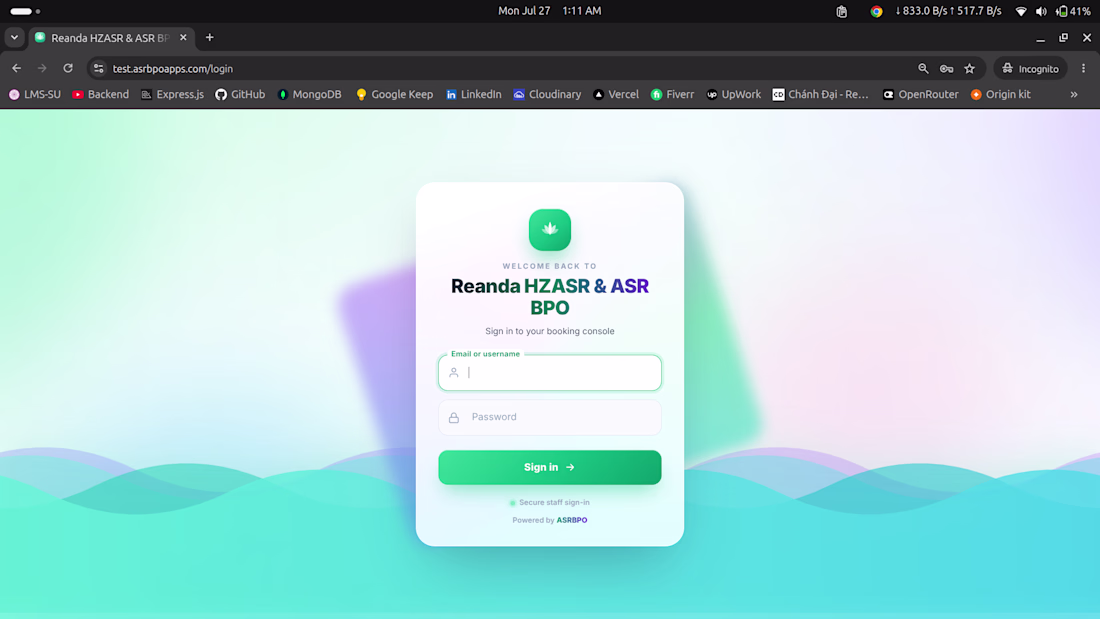Open site information icon in address bar
The image size is (1100, 619).
[x=99, y=68]
